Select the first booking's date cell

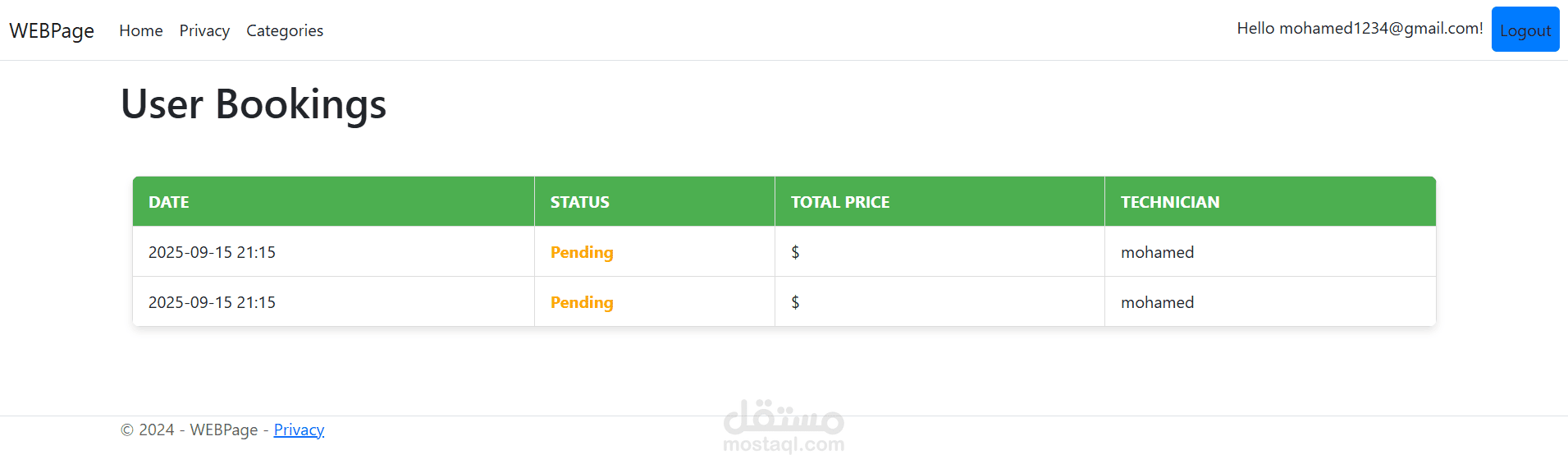[212, 252]
